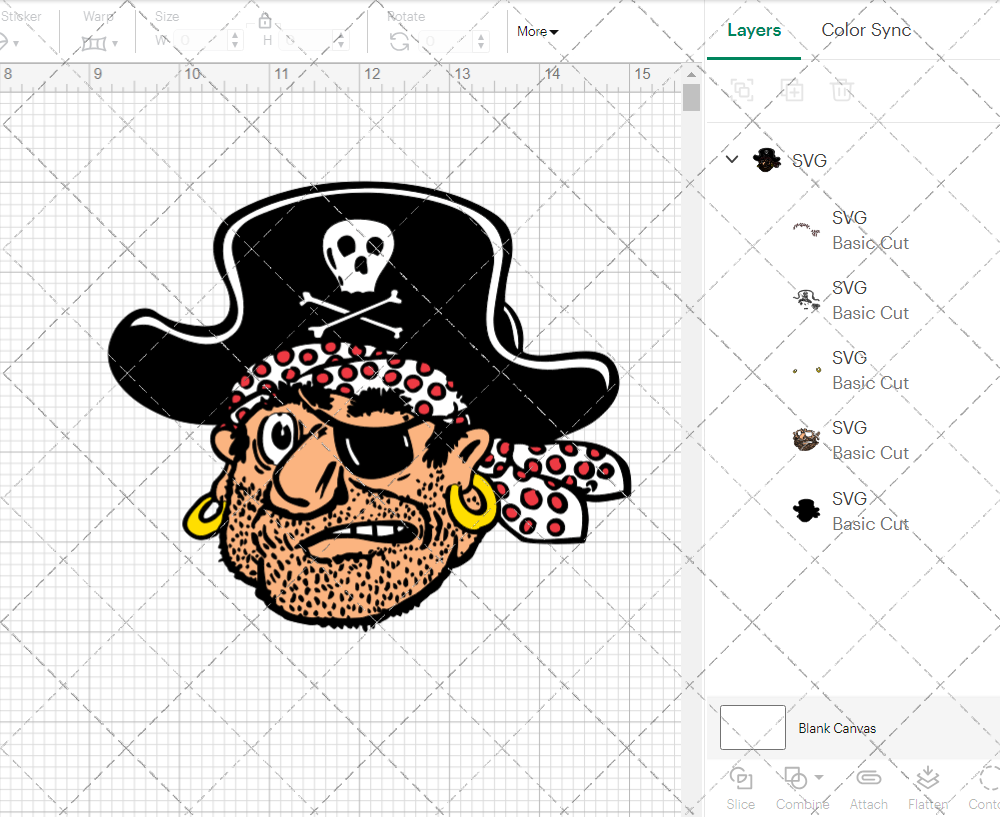Open the More dropdown menu

point(538,31)
